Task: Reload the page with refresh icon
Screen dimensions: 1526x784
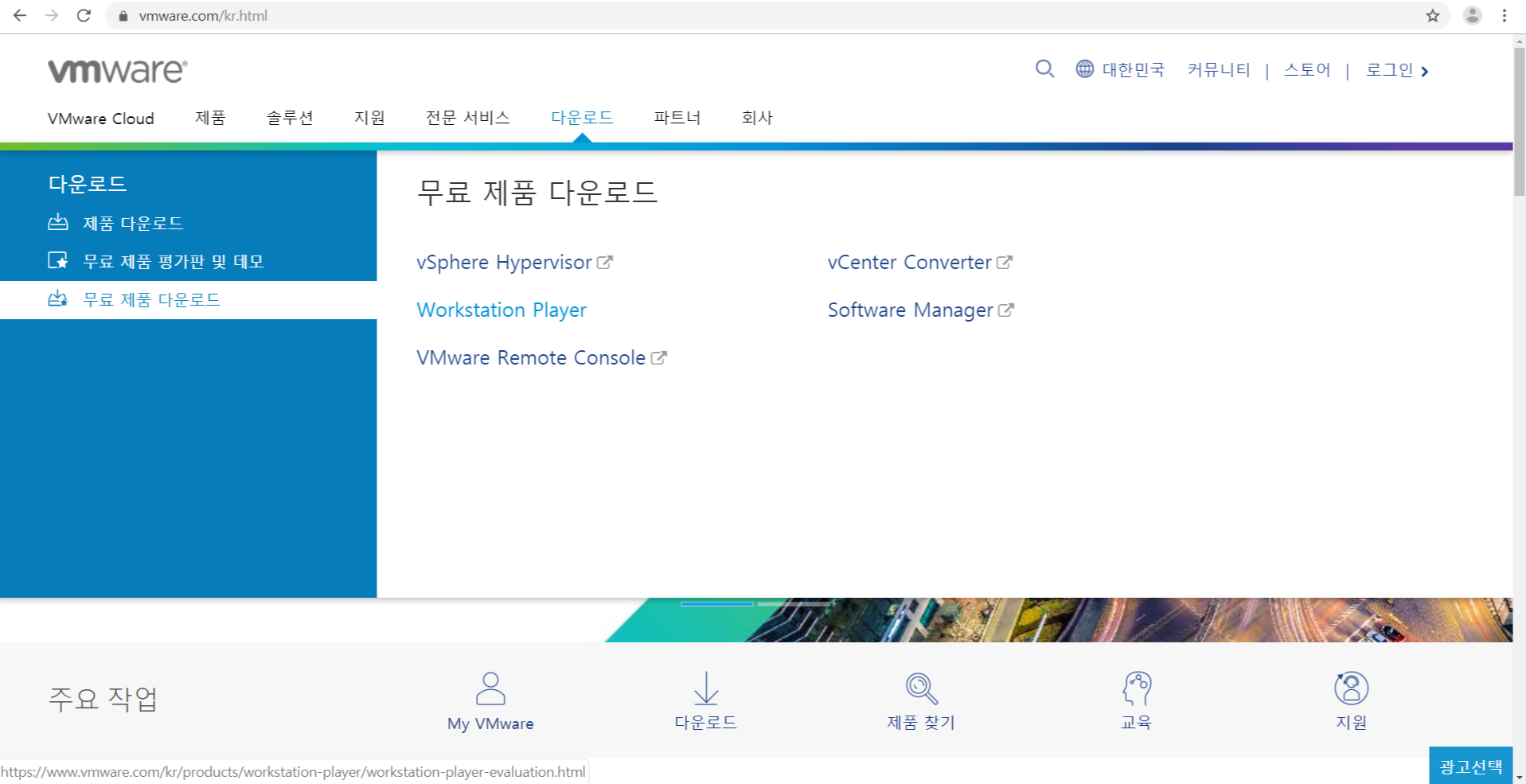Action: (x=84, y=15)
